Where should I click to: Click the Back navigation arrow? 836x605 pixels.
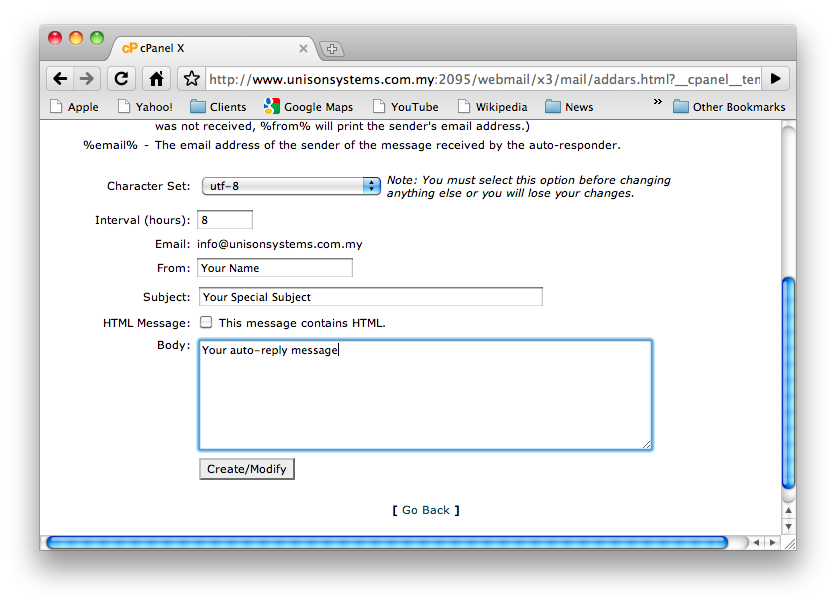point(60,78)
